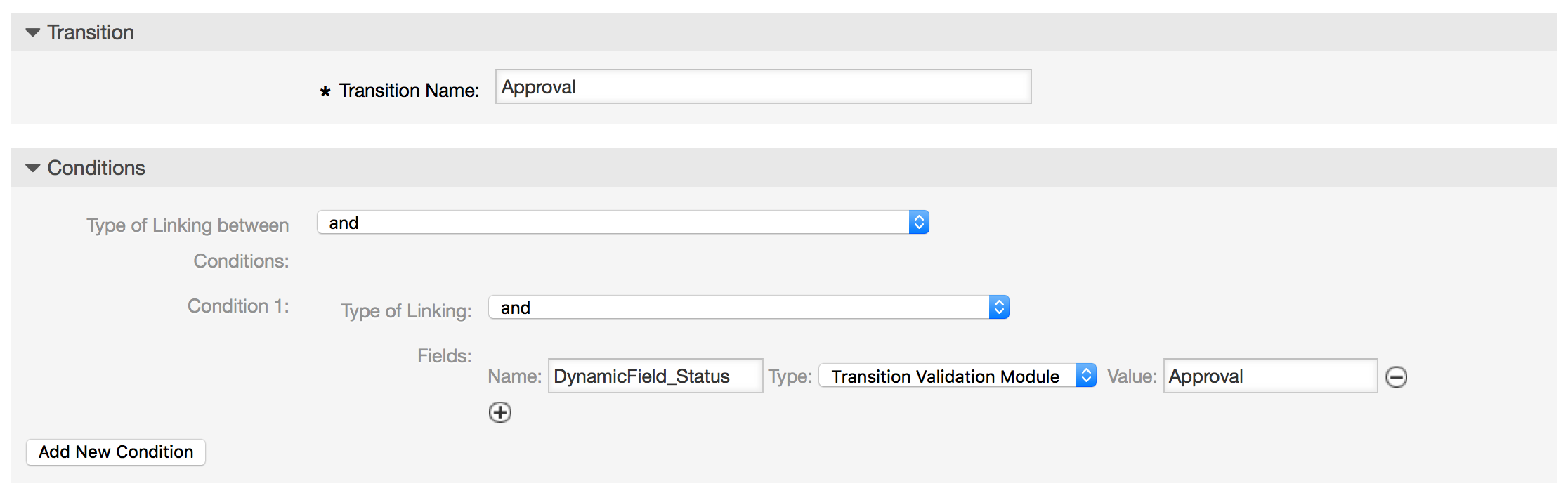Add another field with the plus icon
1568x493 pixels.
click(x=500, y=412)
